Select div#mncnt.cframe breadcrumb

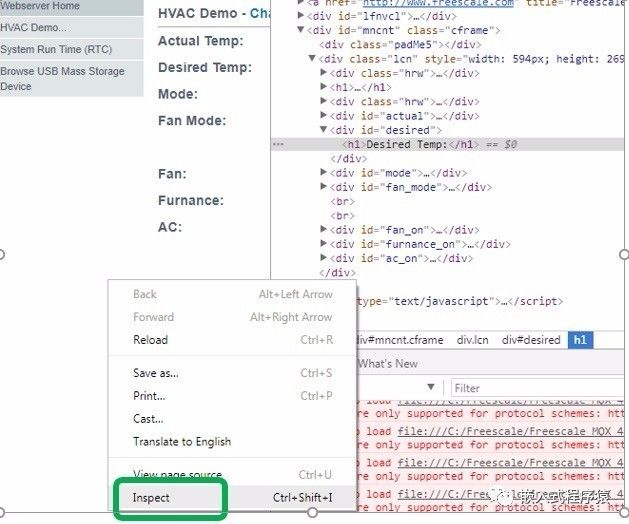click(x=400, y=340)
